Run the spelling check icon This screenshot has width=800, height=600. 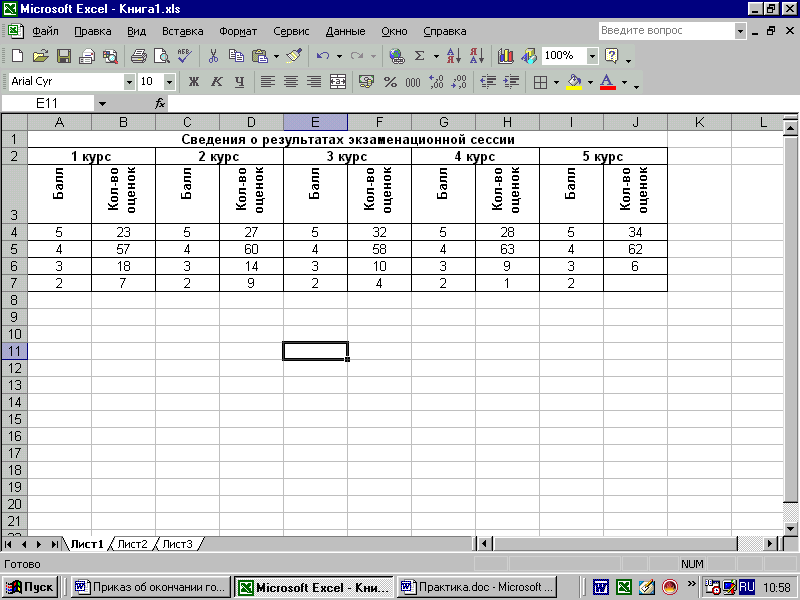point(185,56)
